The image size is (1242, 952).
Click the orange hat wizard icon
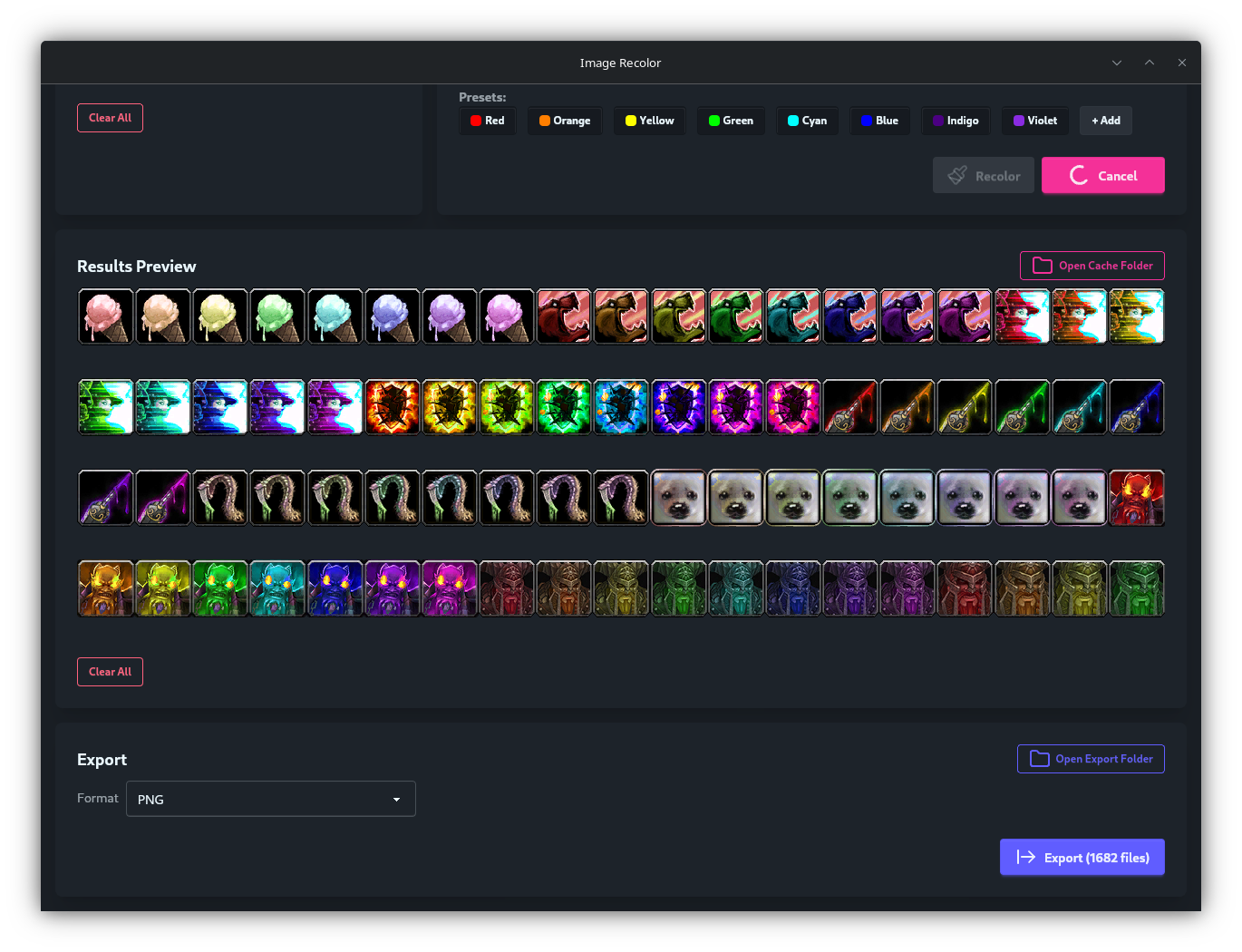coord(1079,316)
